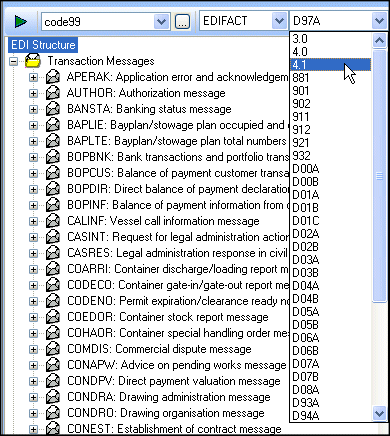Click the envelope icon for COHAOR

(53, 333)
